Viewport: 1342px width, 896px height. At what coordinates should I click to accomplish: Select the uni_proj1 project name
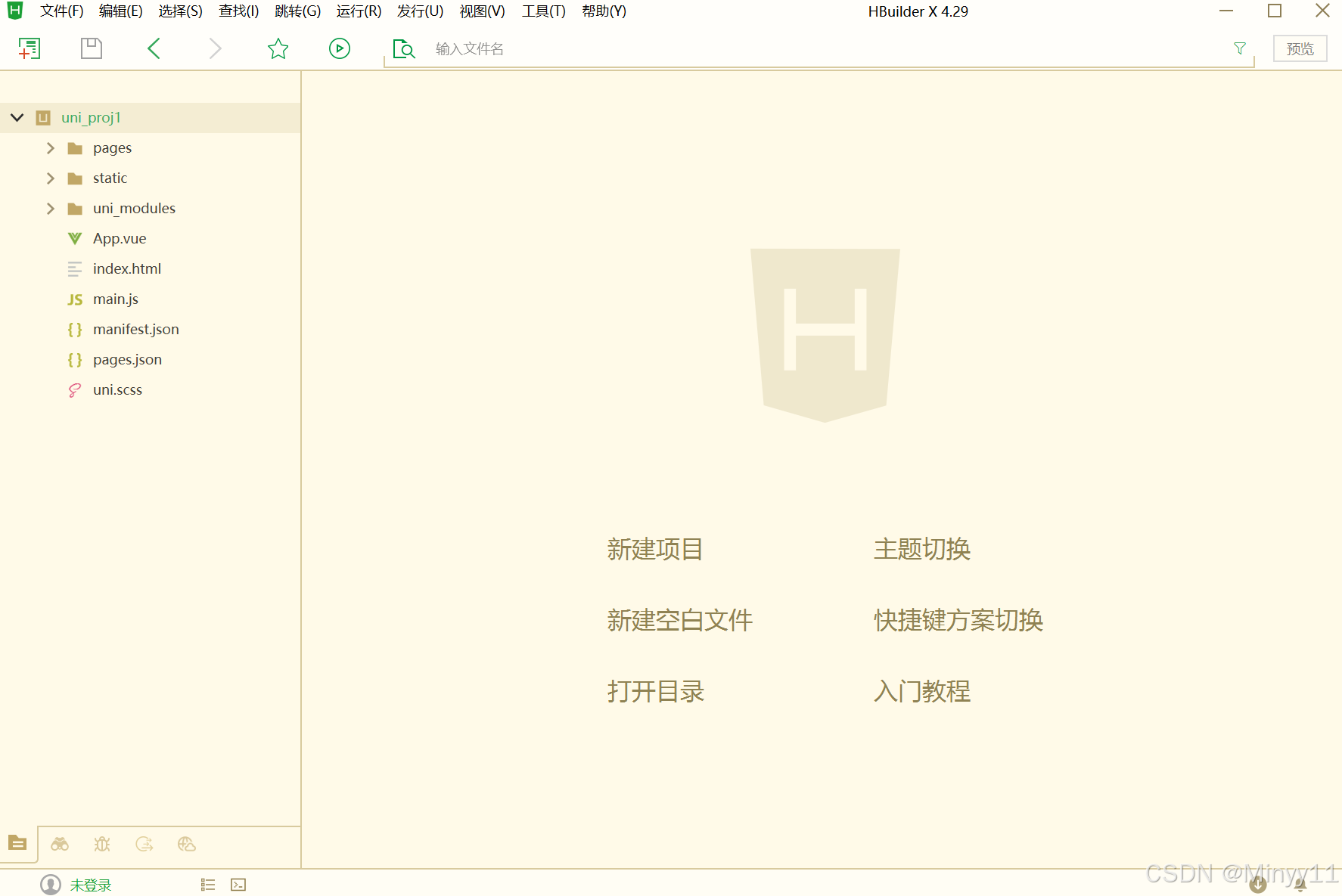(x=91, y=118)
